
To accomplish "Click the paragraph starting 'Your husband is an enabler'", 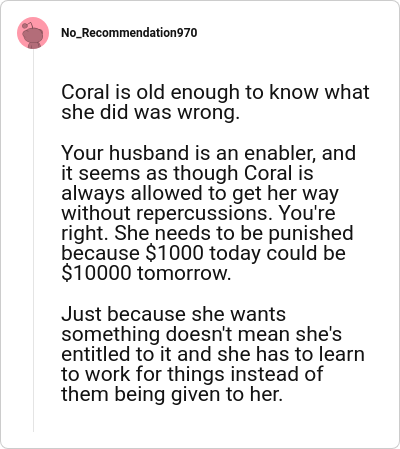I will (x=208, y=213).
